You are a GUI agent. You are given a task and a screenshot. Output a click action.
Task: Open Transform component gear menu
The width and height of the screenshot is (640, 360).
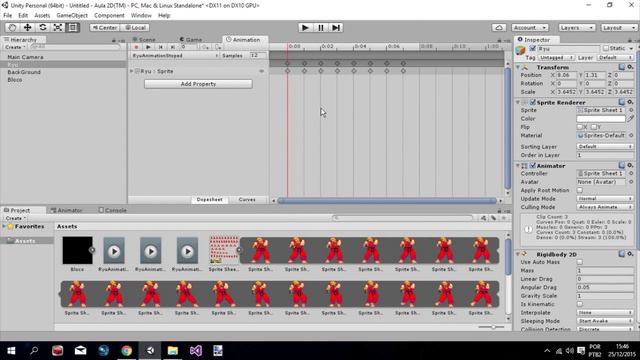[x=631, y=67]
